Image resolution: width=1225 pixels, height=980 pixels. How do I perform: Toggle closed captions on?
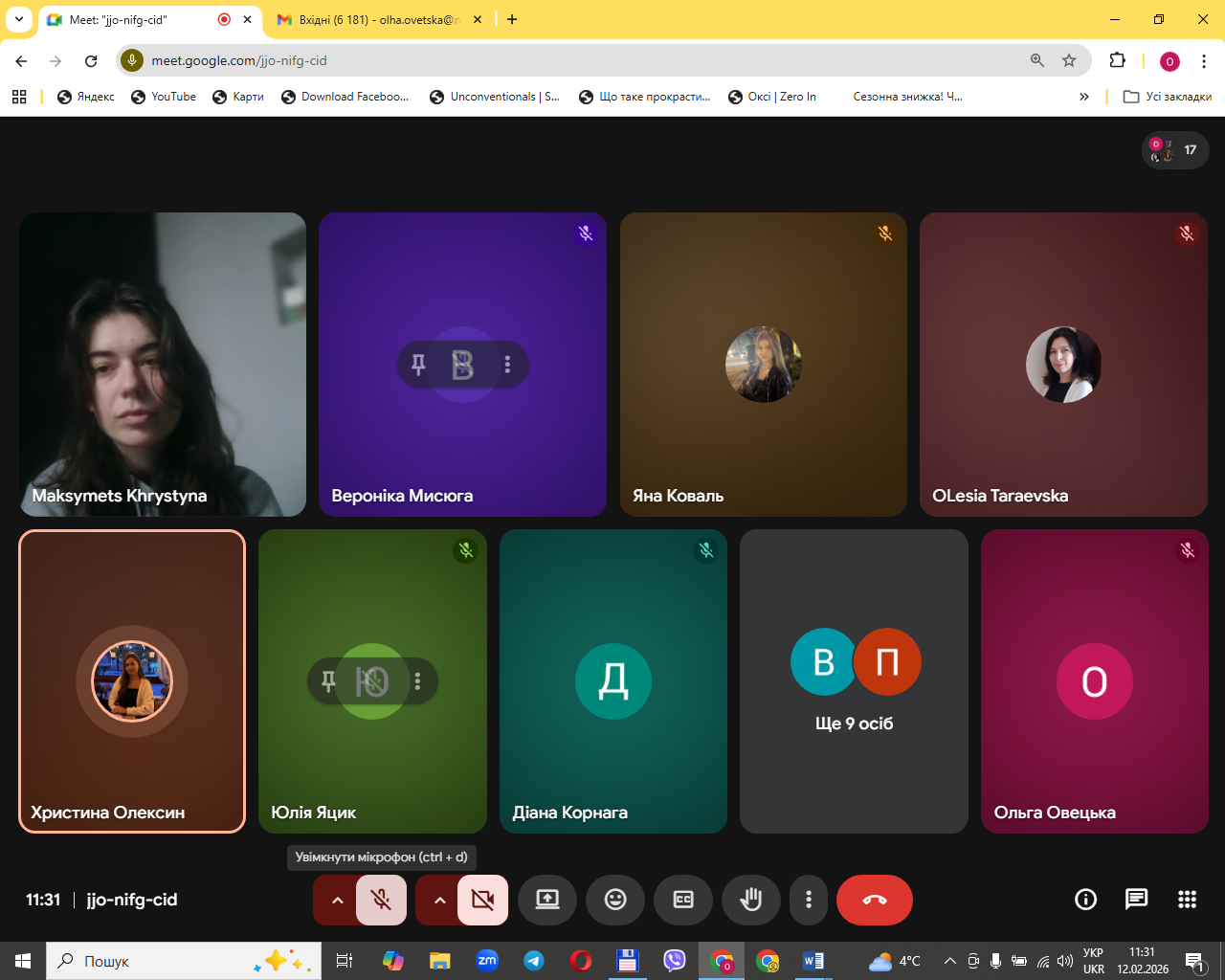tap(683, 900)
